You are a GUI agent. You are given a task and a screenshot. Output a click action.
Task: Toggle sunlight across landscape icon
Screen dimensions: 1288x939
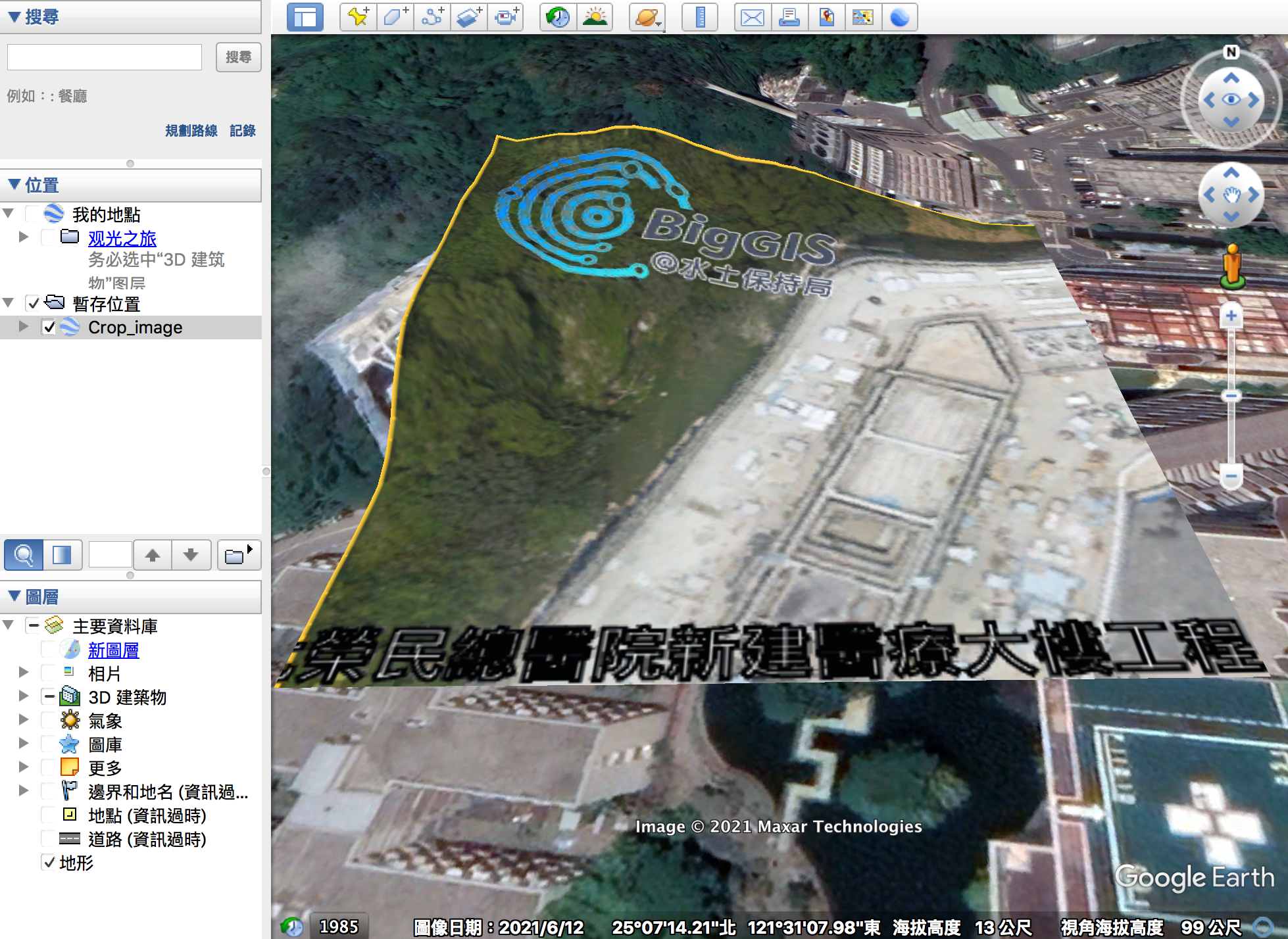(x=595, y=17)
